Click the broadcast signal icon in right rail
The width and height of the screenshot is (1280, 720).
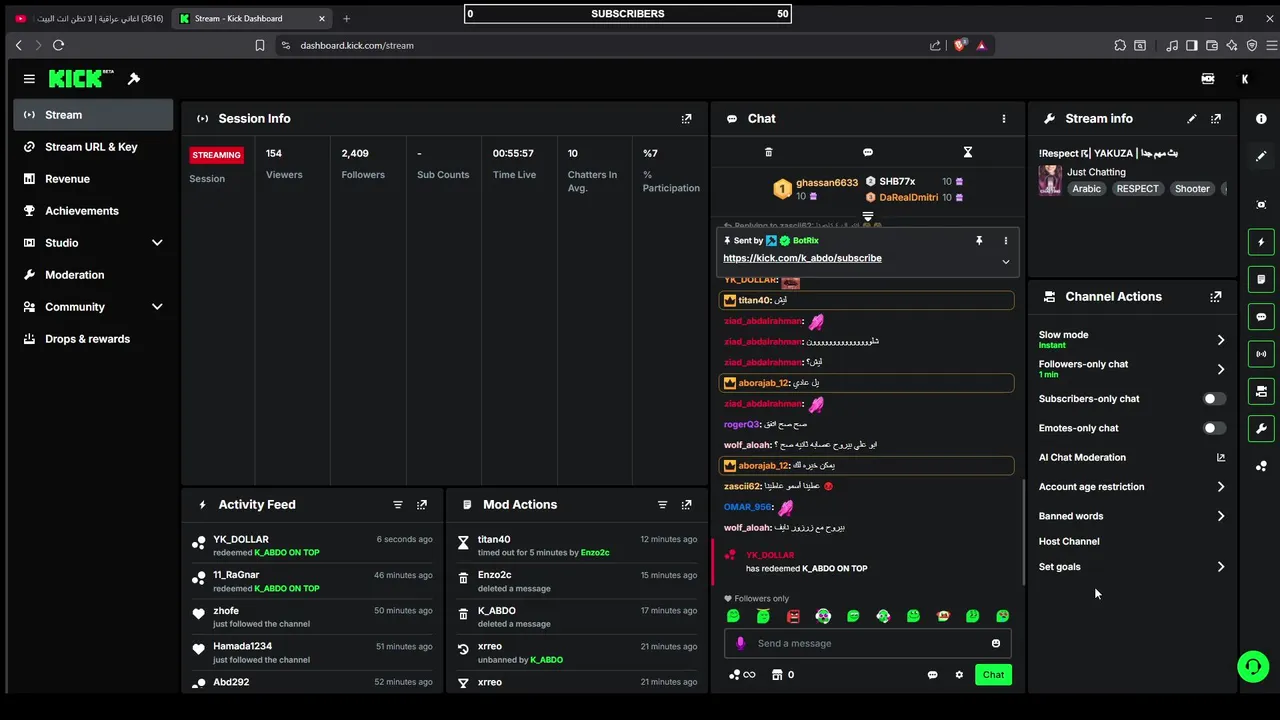tap(1261, 354)
